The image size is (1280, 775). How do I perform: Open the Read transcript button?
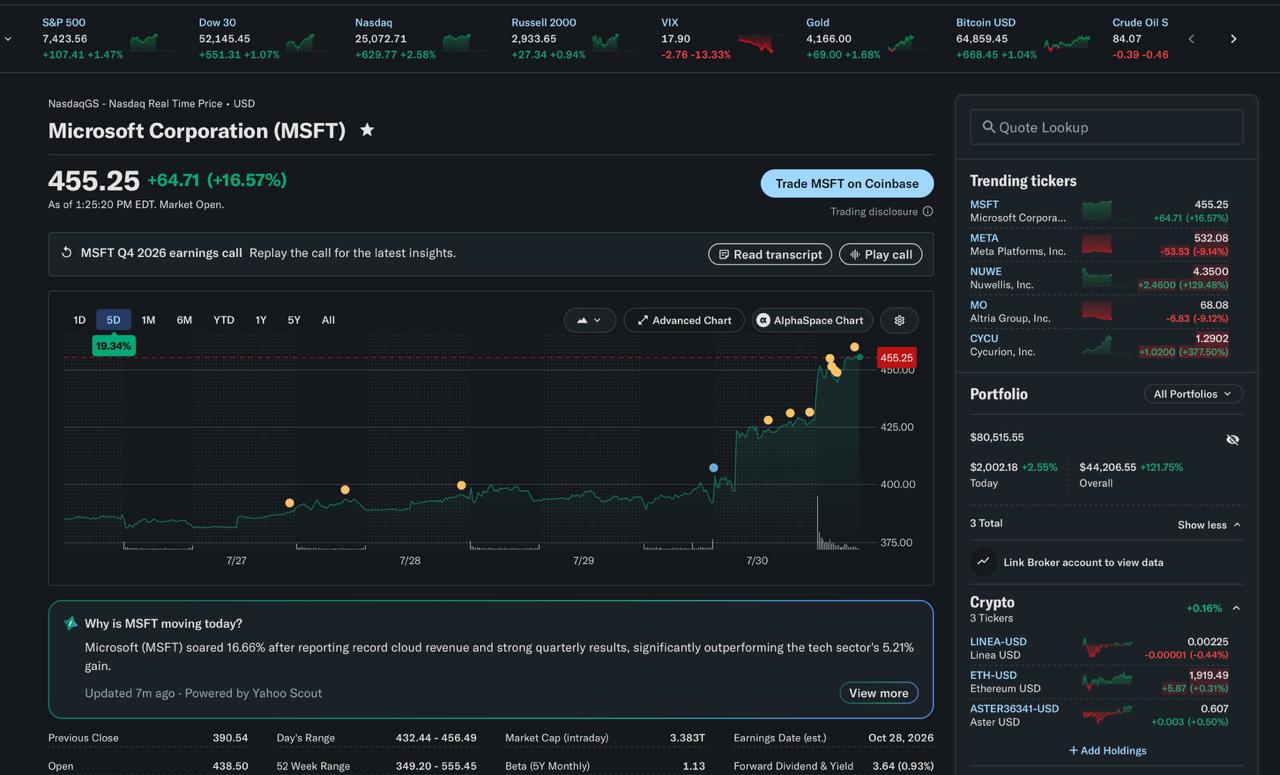(770, 254)
